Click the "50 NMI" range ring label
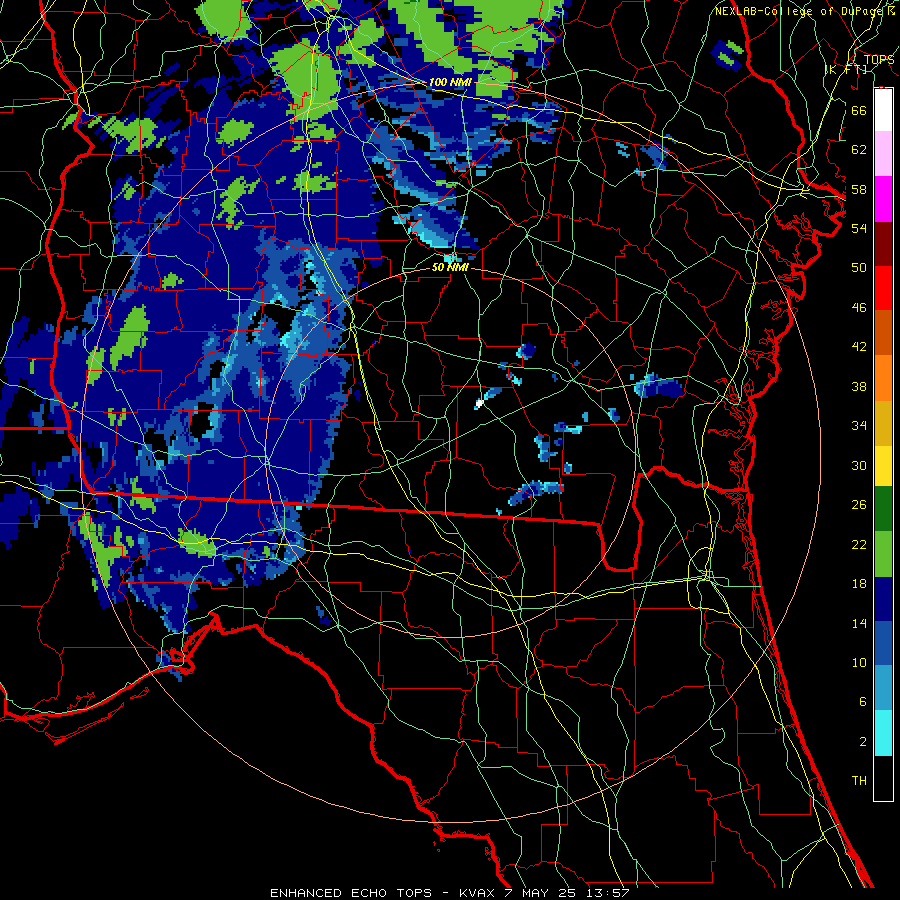 coord(450,267)
